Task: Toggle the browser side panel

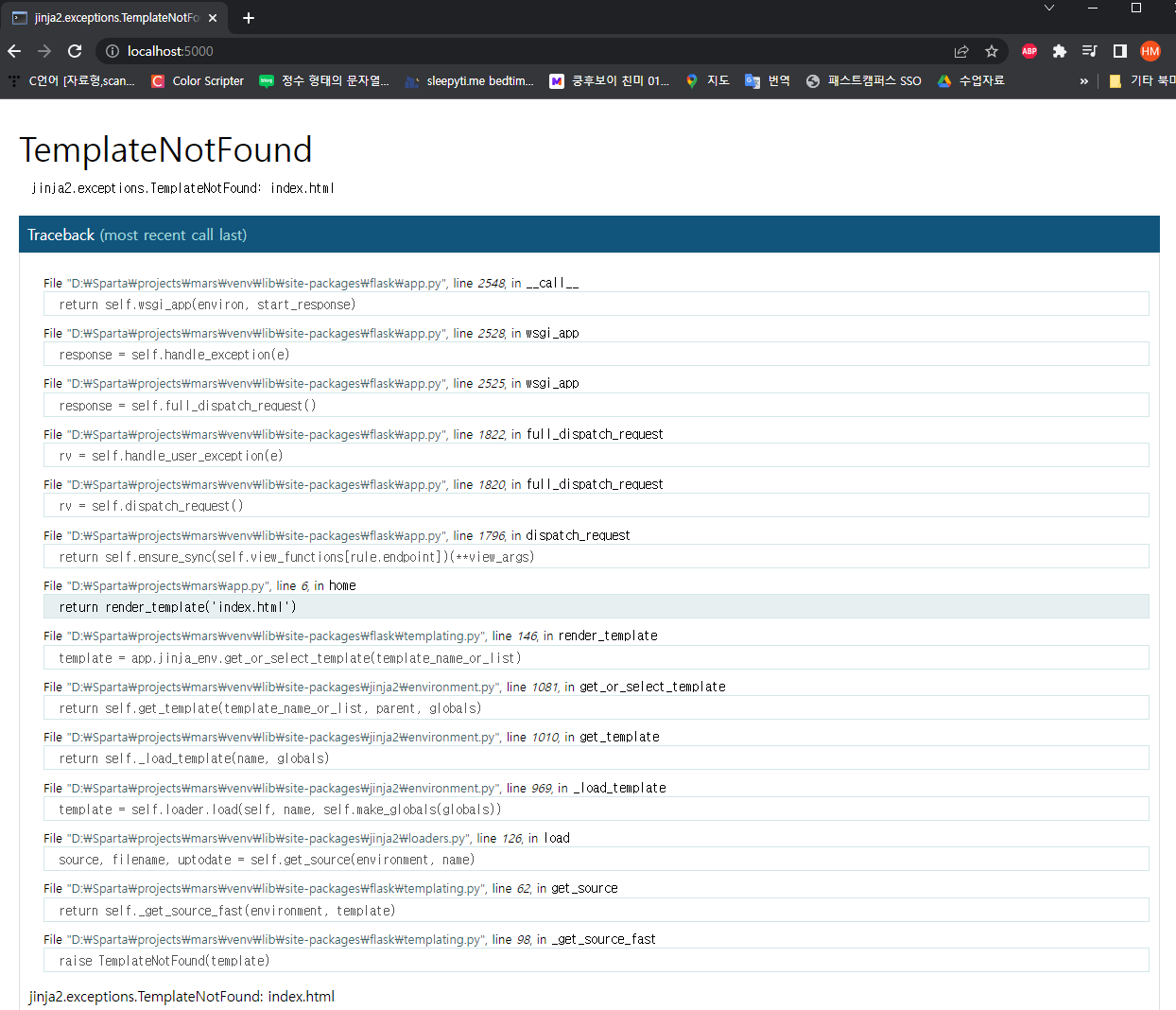Action: [1120, 51]
